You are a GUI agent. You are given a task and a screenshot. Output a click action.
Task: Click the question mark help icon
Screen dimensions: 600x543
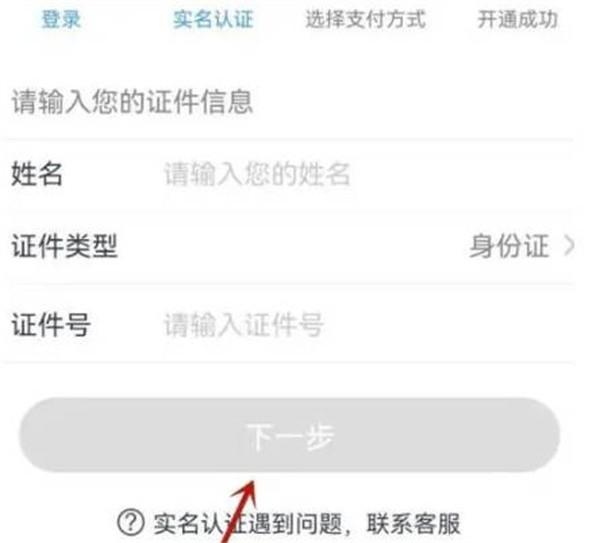130,523
